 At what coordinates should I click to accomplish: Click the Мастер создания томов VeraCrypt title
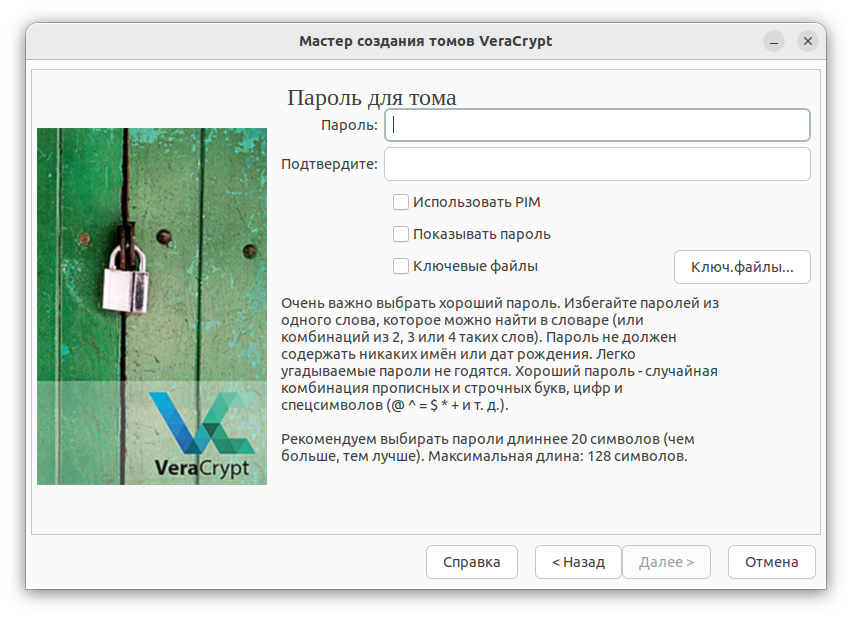[425, 41]
